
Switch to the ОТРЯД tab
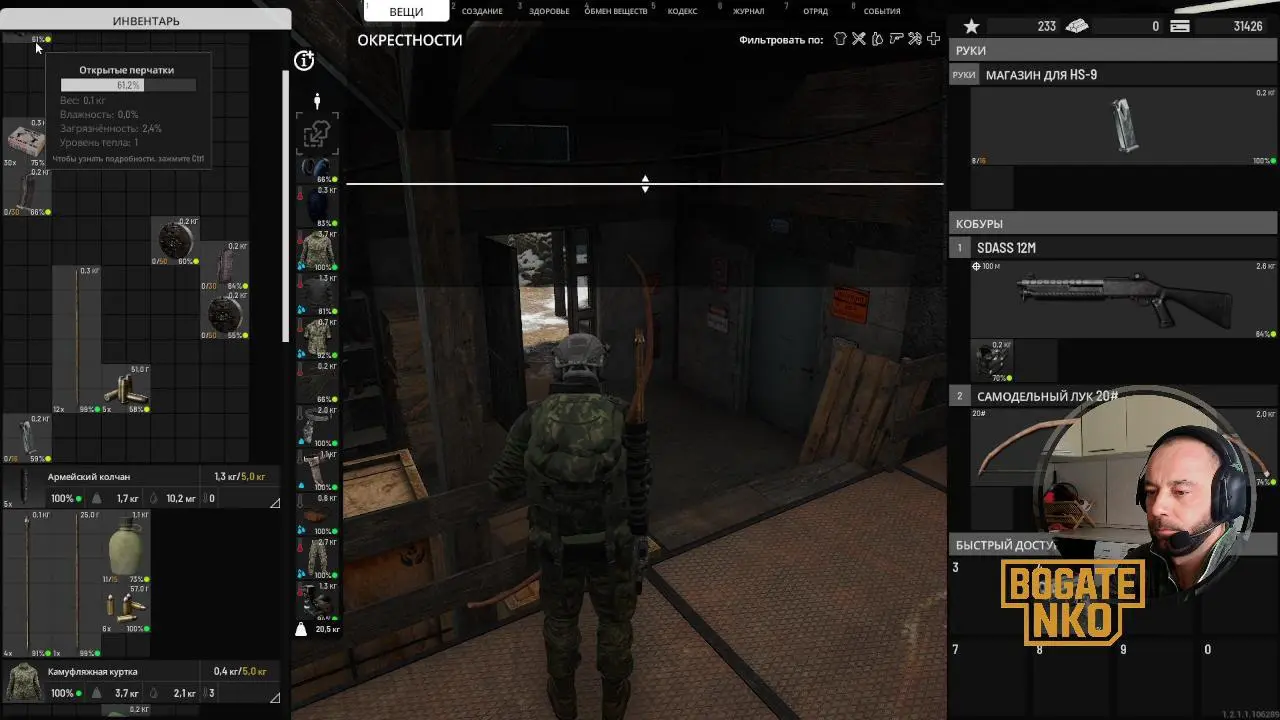point(815,11)
